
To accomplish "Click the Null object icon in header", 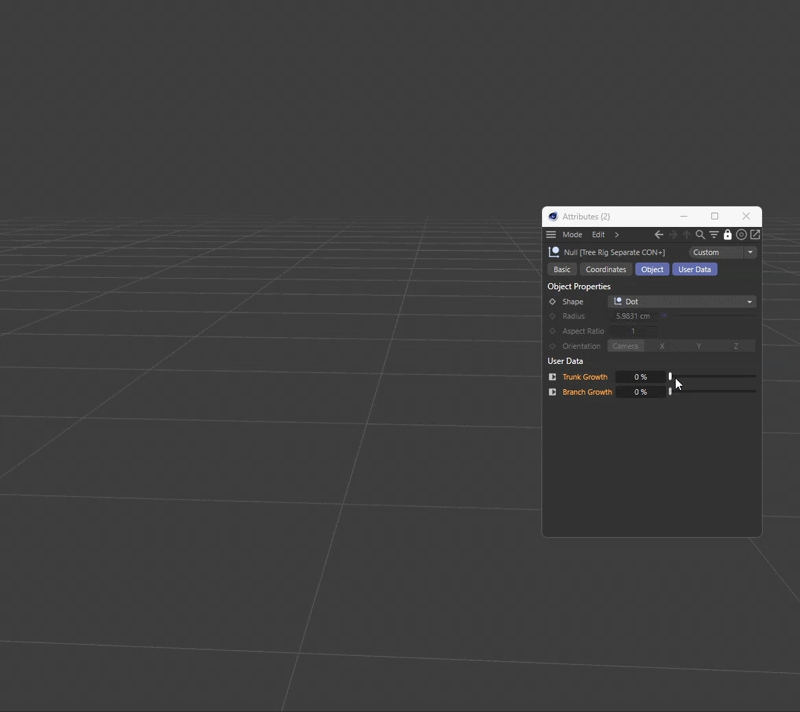I will pos(554,252).
